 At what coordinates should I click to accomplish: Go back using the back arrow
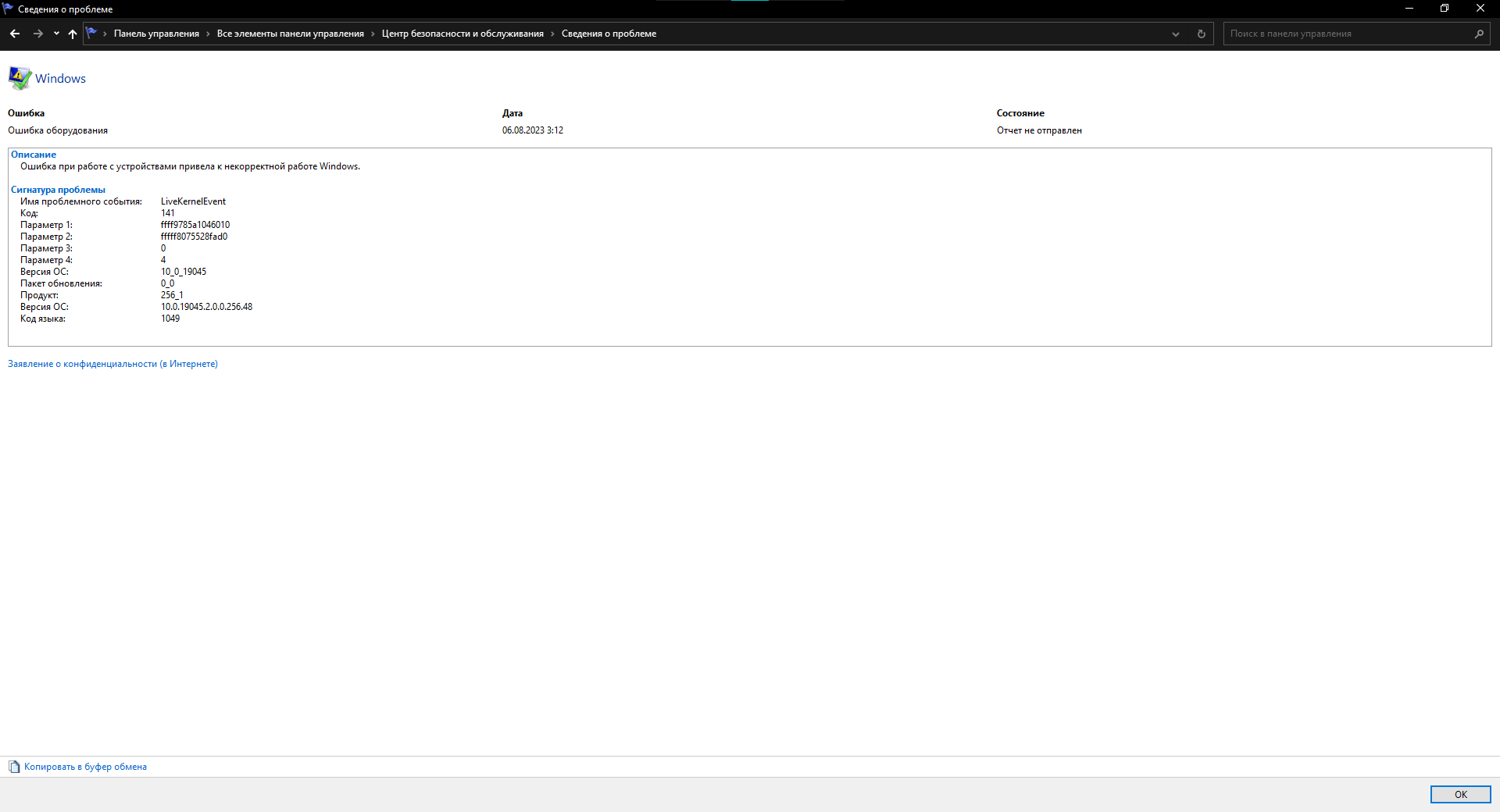(15, 34)
